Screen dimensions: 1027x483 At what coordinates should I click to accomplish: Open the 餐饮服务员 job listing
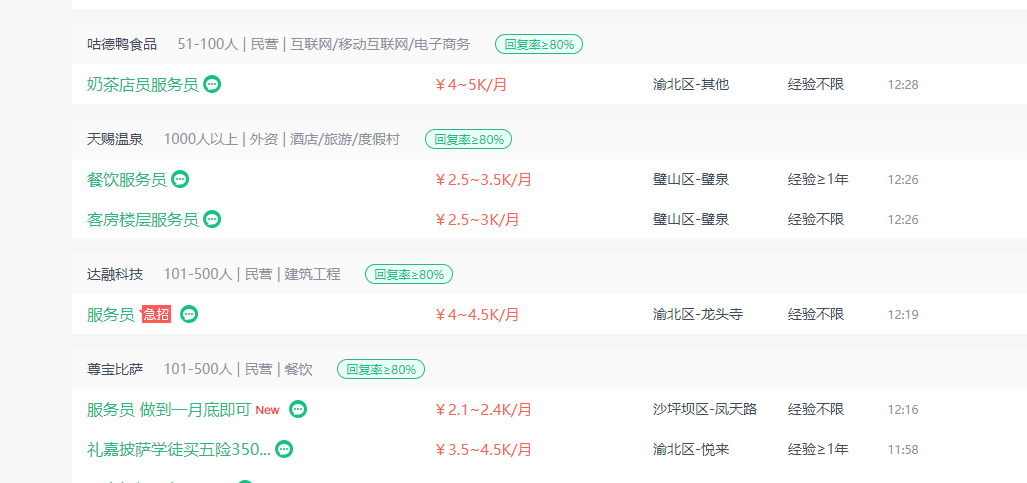tap(126, 180)
